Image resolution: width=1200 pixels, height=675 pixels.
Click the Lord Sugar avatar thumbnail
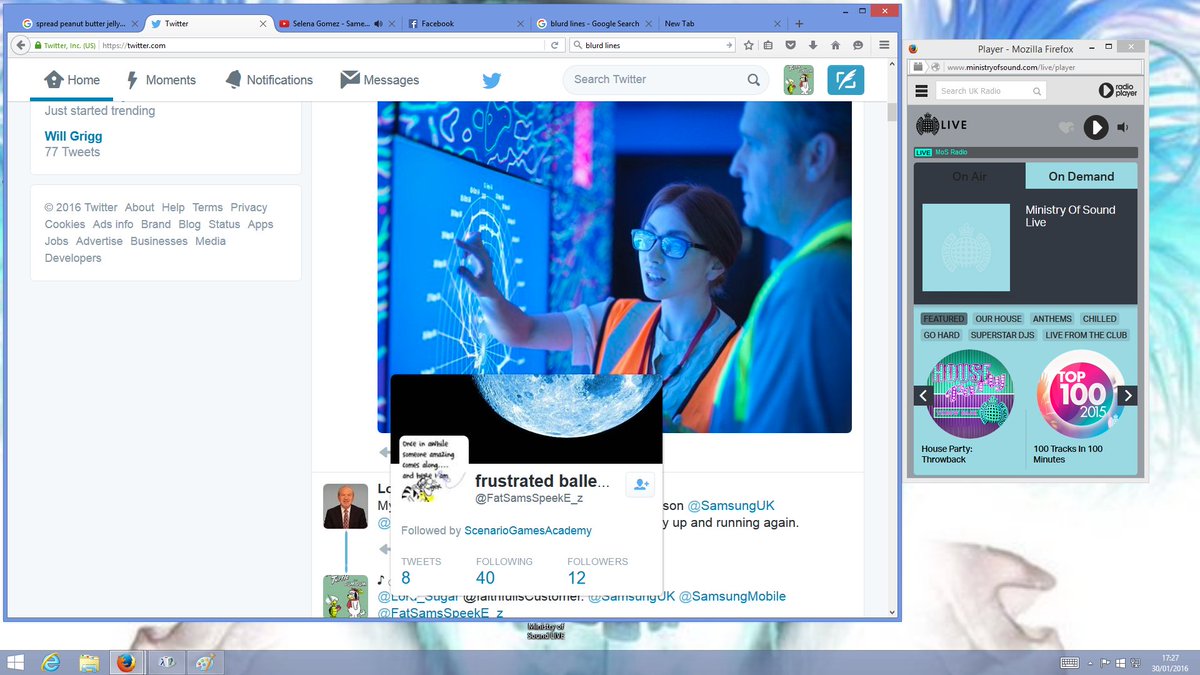pos(346,506)
